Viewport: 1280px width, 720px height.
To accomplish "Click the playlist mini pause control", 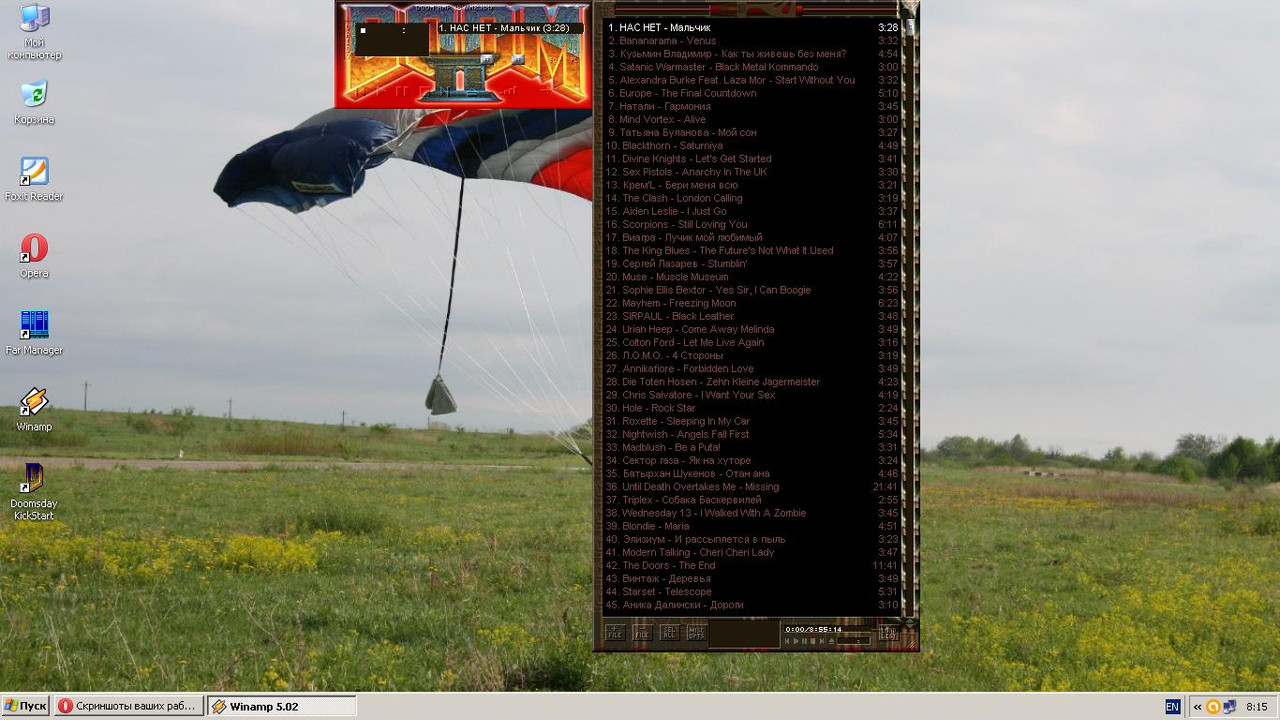I will click(x=804, y=641).
